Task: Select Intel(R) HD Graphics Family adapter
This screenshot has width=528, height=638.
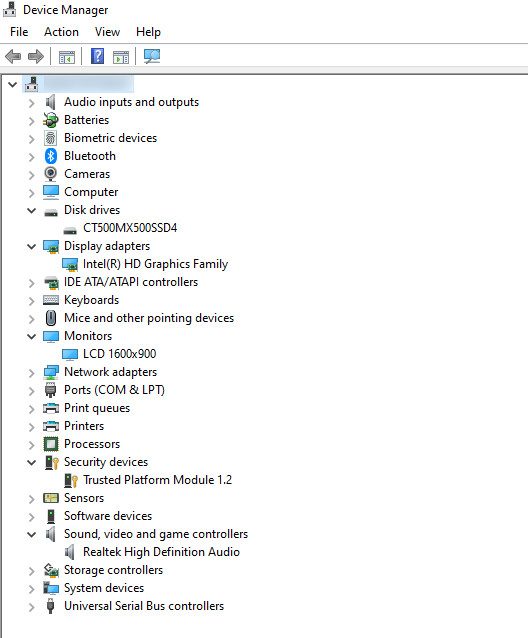Action: [155, 264]
